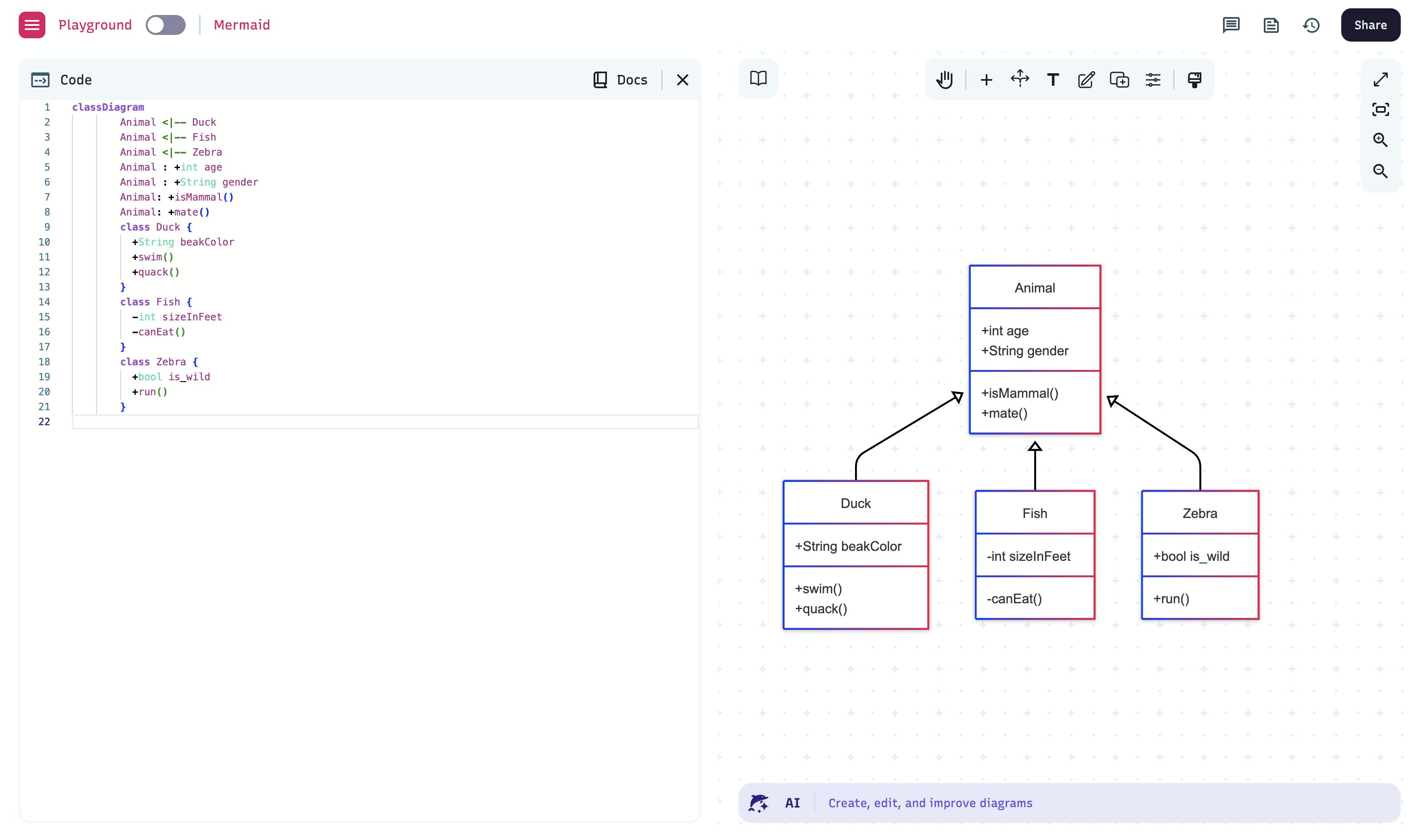Open the book icon beside canvas
Screen dimensions: 1417x840
(x=758, y=78)
